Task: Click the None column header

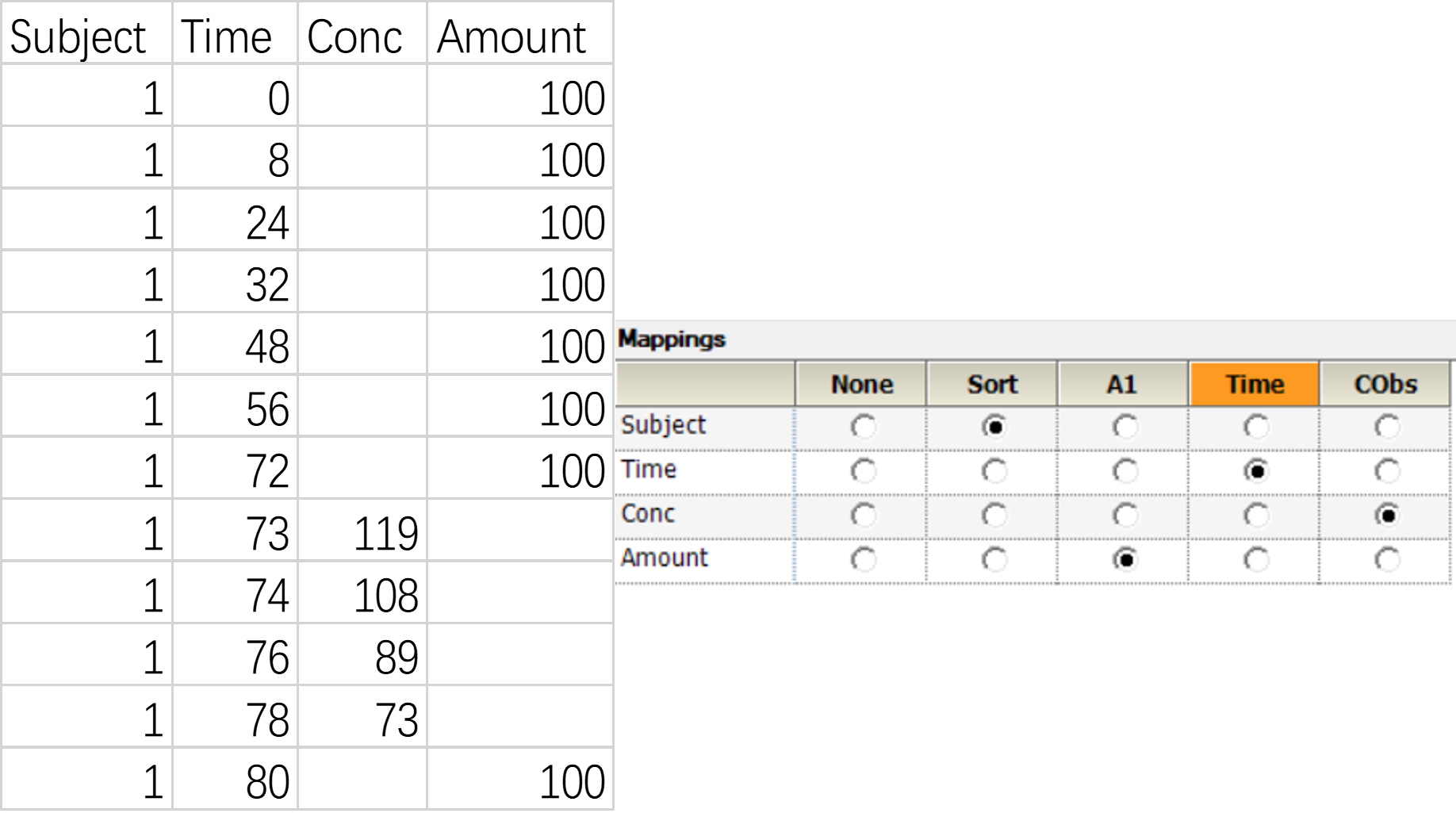Action: pos(861,384)
